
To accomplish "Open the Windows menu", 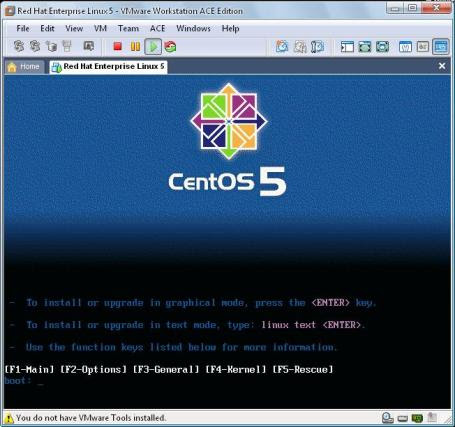I will point(193,28).
